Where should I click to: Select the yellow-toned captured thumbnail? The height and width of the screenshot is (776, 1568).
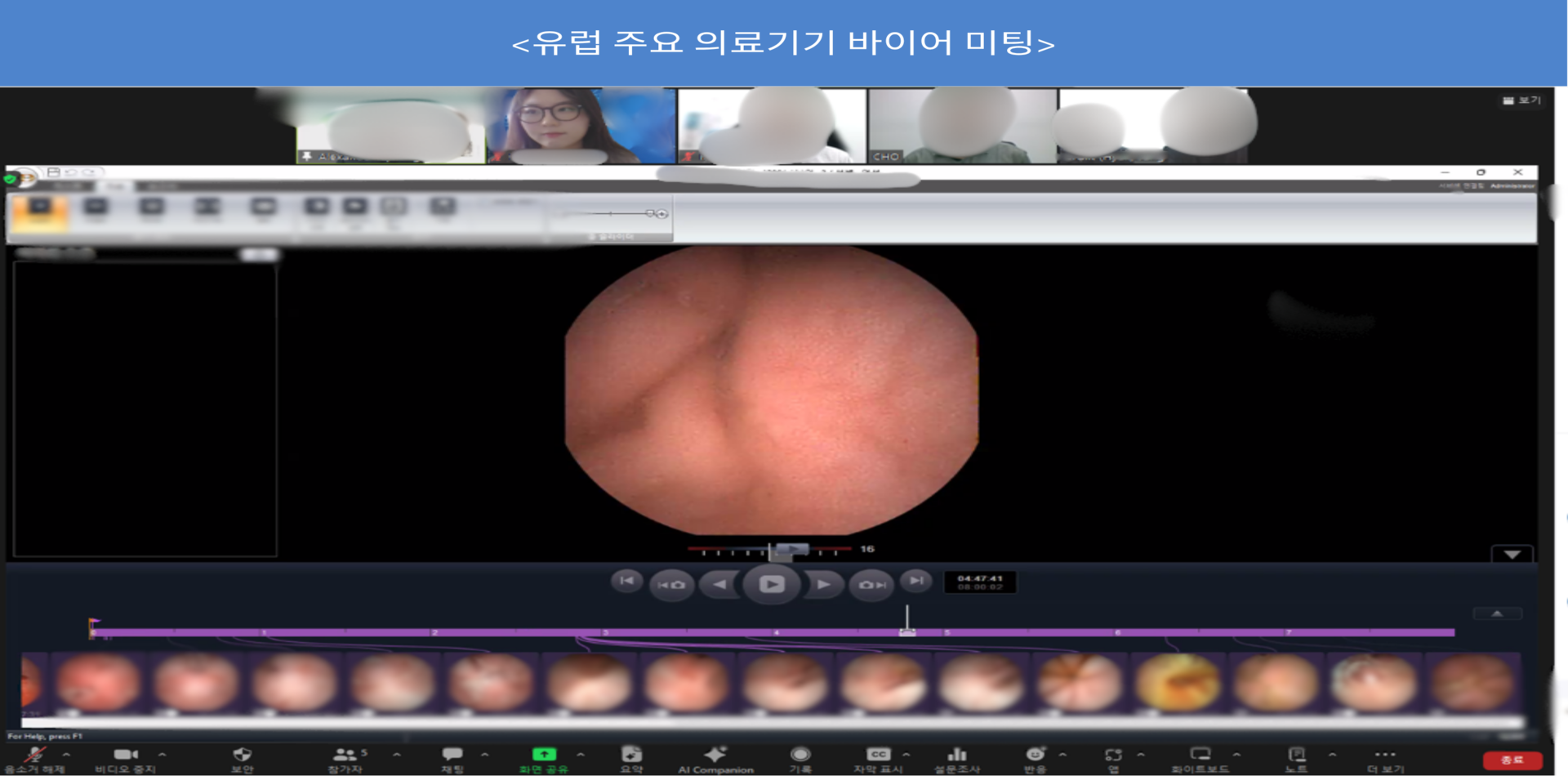[x=1178, y=683]
